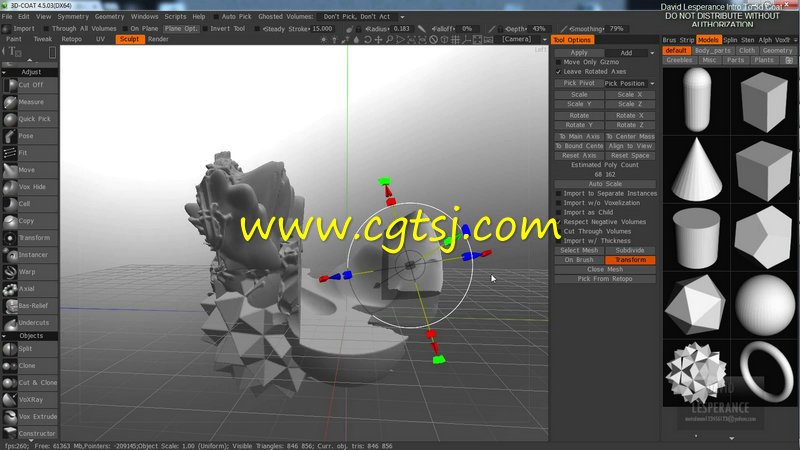Select the Cell tool
800x450 pixels.
[x=30, y=204]
